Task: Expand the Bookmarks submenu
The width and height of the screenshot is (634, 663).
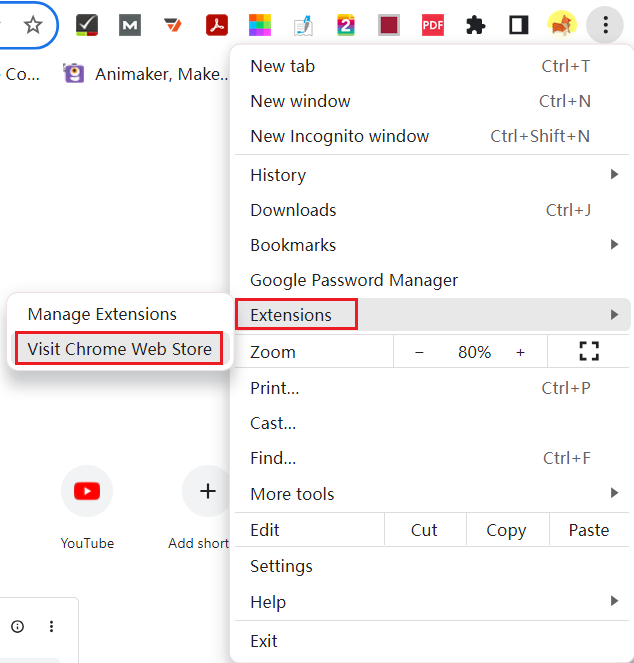Action: 431,245
